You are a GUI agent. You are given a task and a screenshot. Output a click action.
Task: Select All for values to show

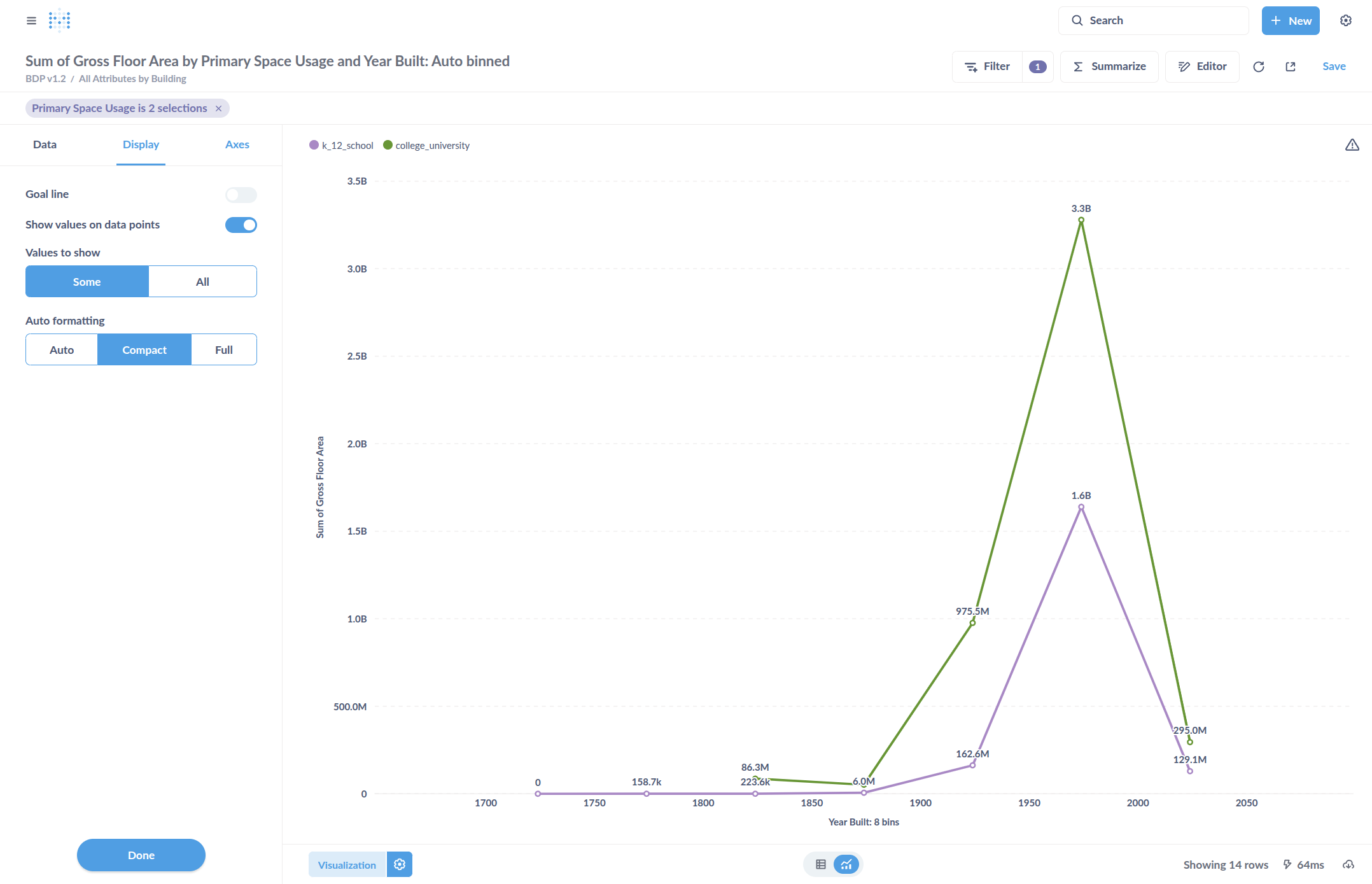tap(202, 281)
